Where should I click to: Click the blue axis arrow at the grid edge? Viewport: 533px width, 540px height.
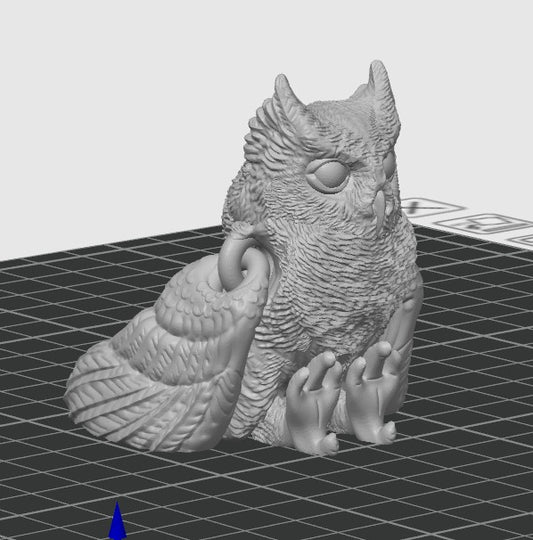pos(117,520)
